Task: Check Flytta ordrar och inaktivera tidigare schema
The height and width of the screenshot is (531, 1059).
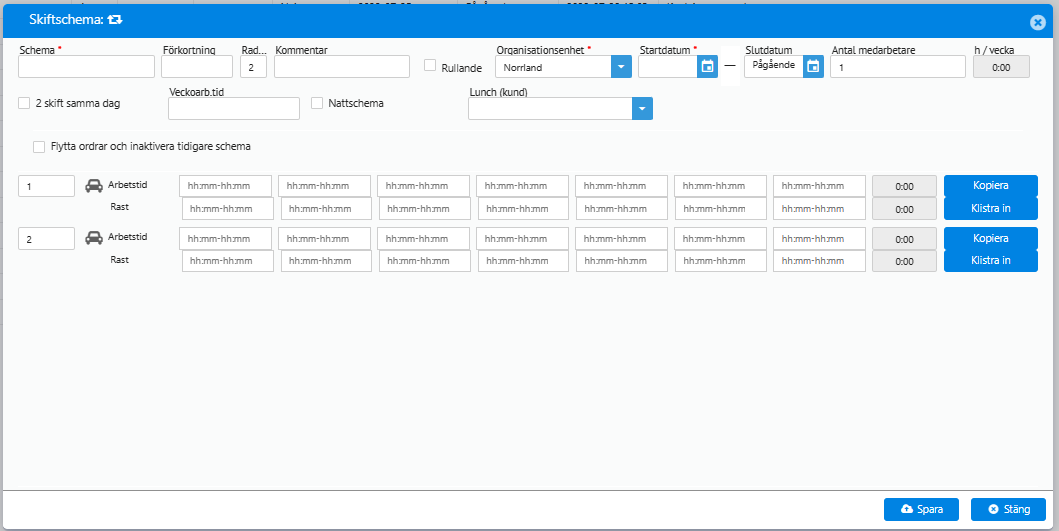Action: (38, 147)
